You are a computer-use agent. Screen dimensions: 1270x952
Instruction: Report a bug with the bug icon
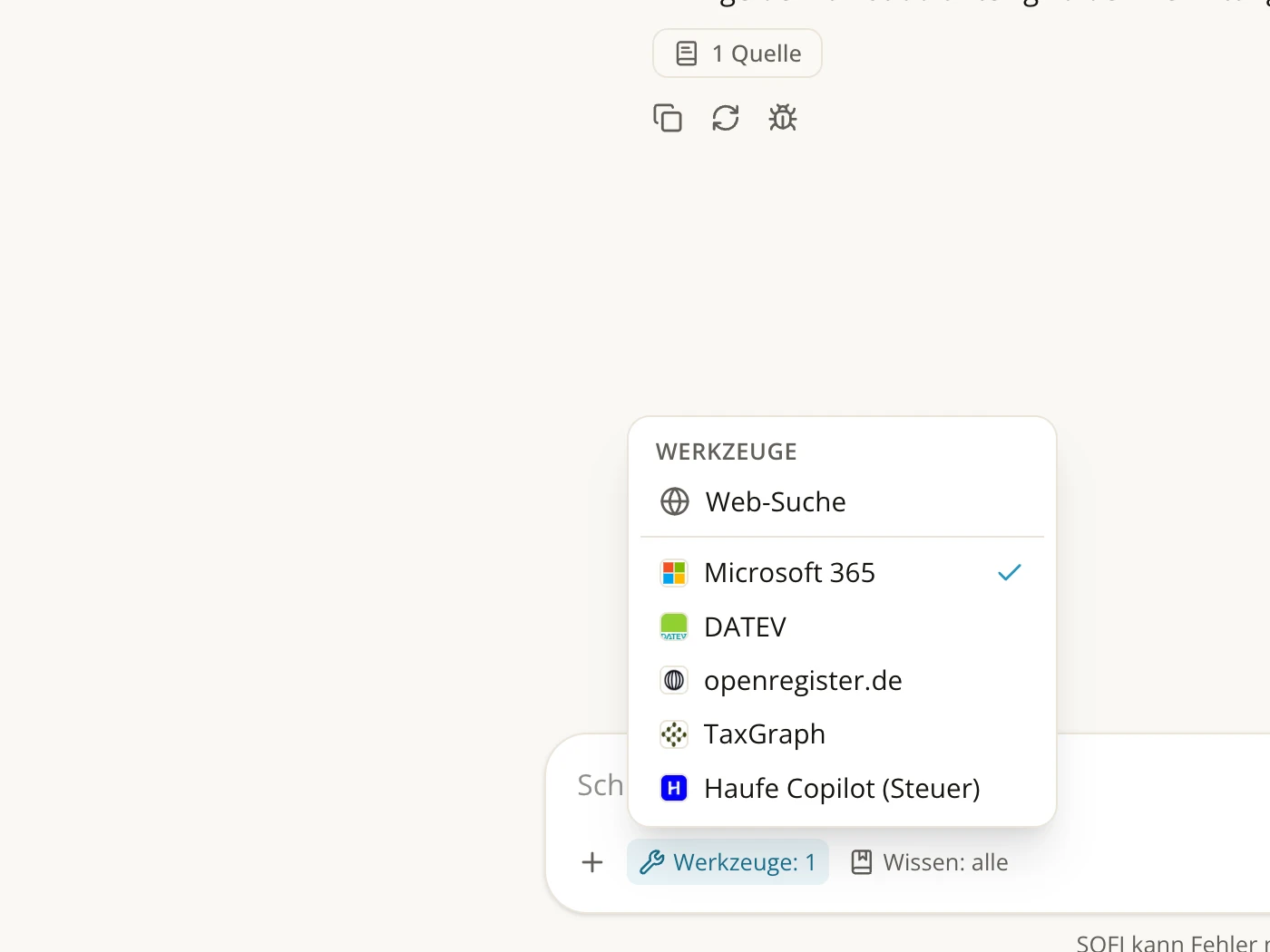pos(783,118)
